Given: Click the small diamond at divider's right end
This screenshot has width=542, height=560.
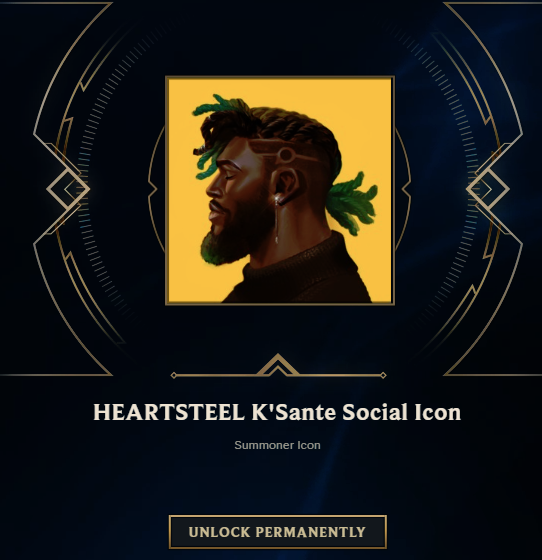Looking at the screenshot, I should coord(383,375).
